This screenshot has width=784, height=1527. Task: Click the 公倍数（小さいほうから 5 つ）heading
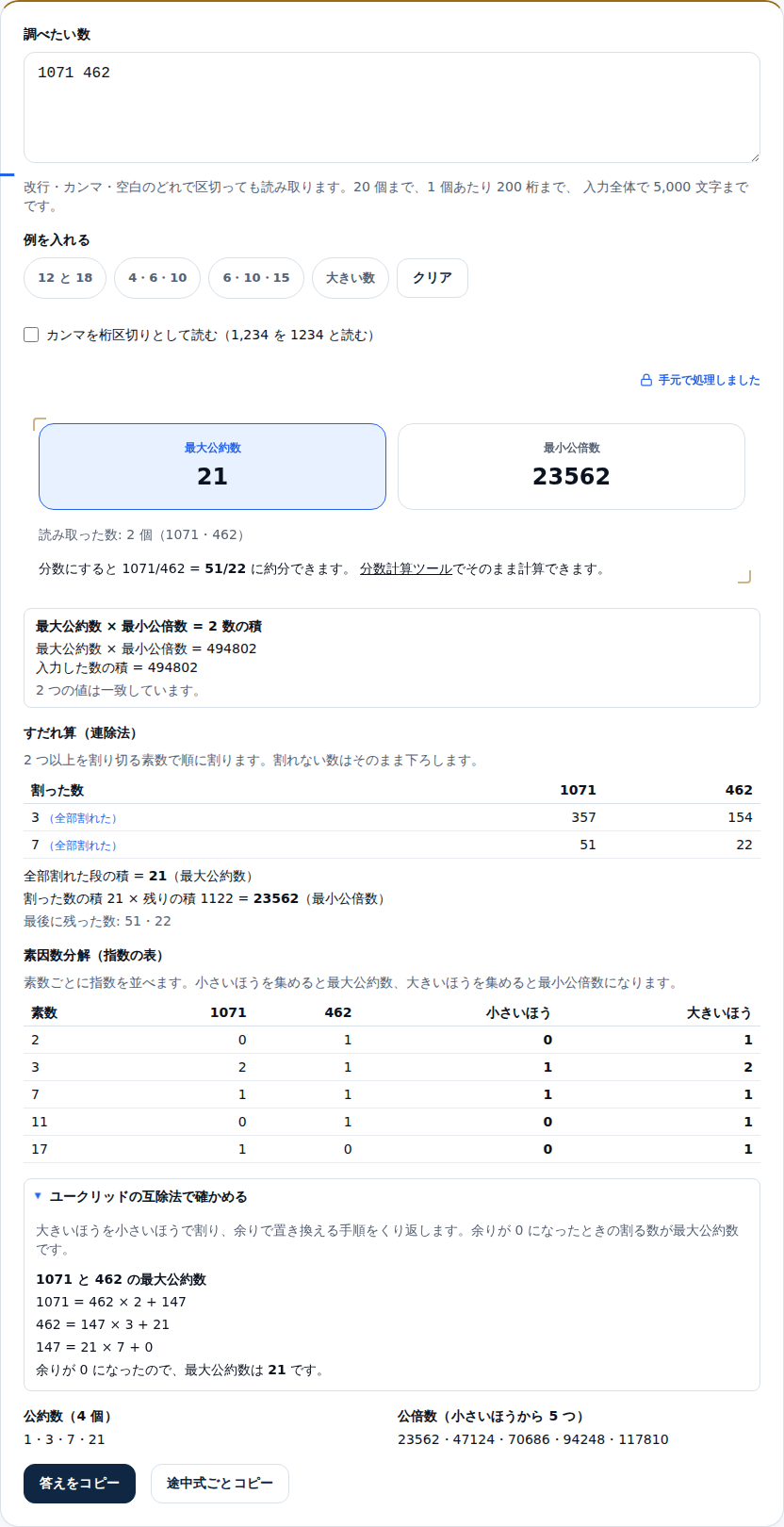click(493, 1417)
